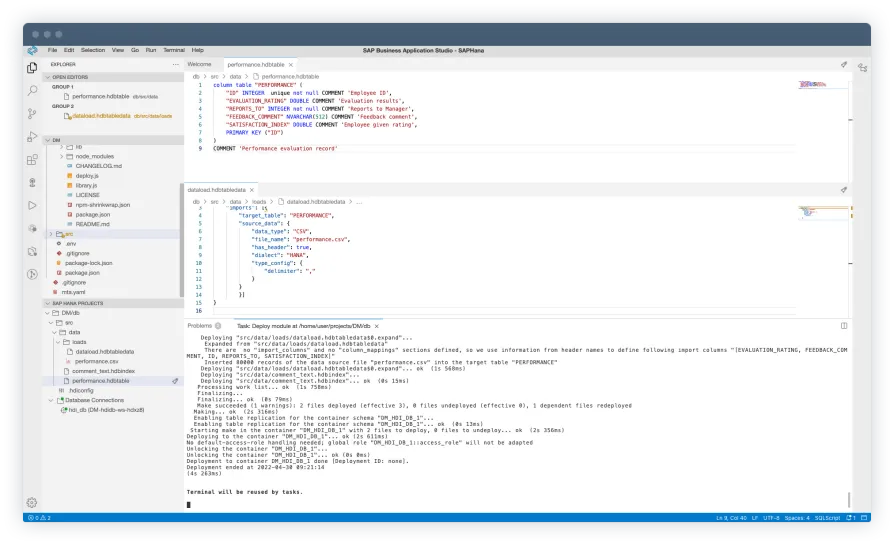
Task: Open library.js in the explorer
Action: (x=86, y=185)
